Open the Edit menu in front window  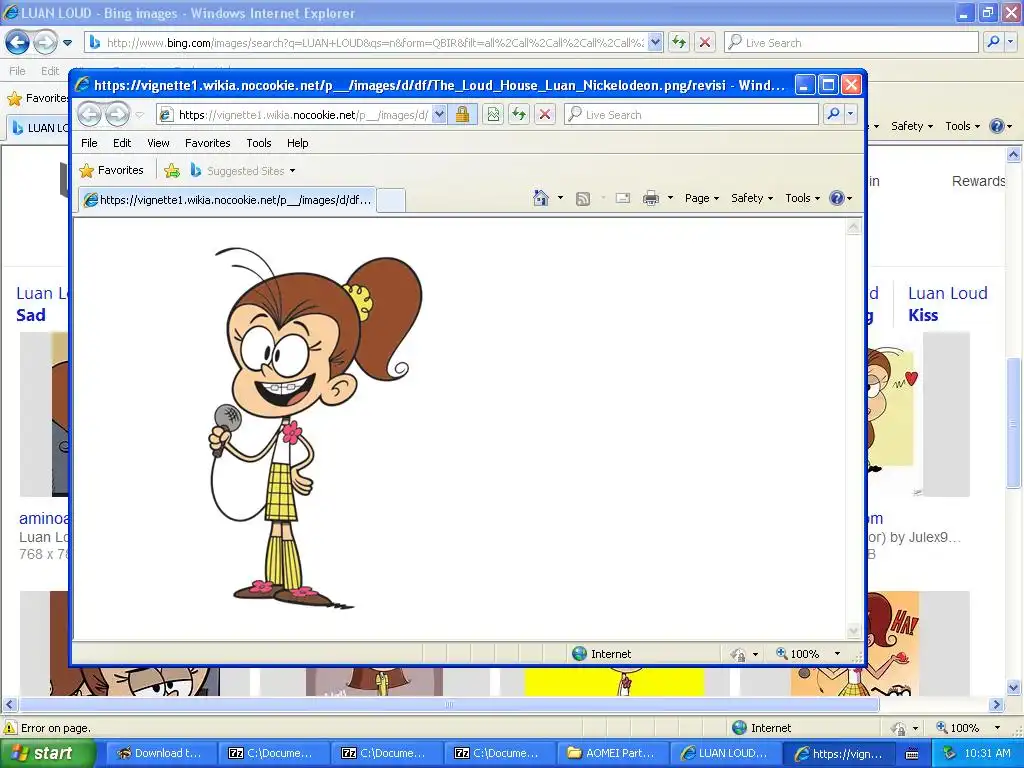click(x=121, y=143)
